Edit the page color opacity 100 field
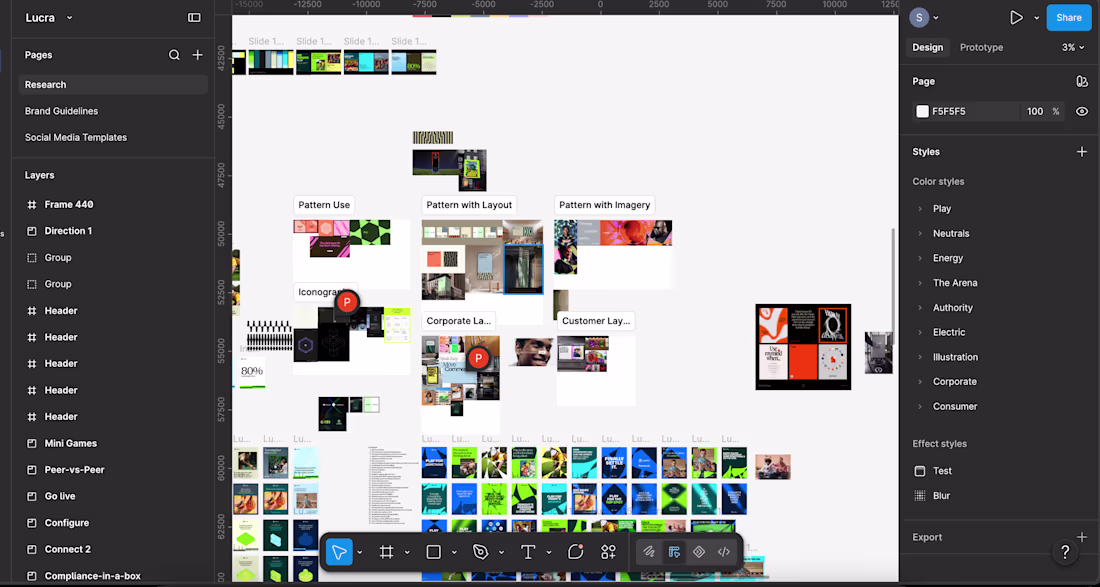The image size is (1100, 587). tap(1035, 112)
